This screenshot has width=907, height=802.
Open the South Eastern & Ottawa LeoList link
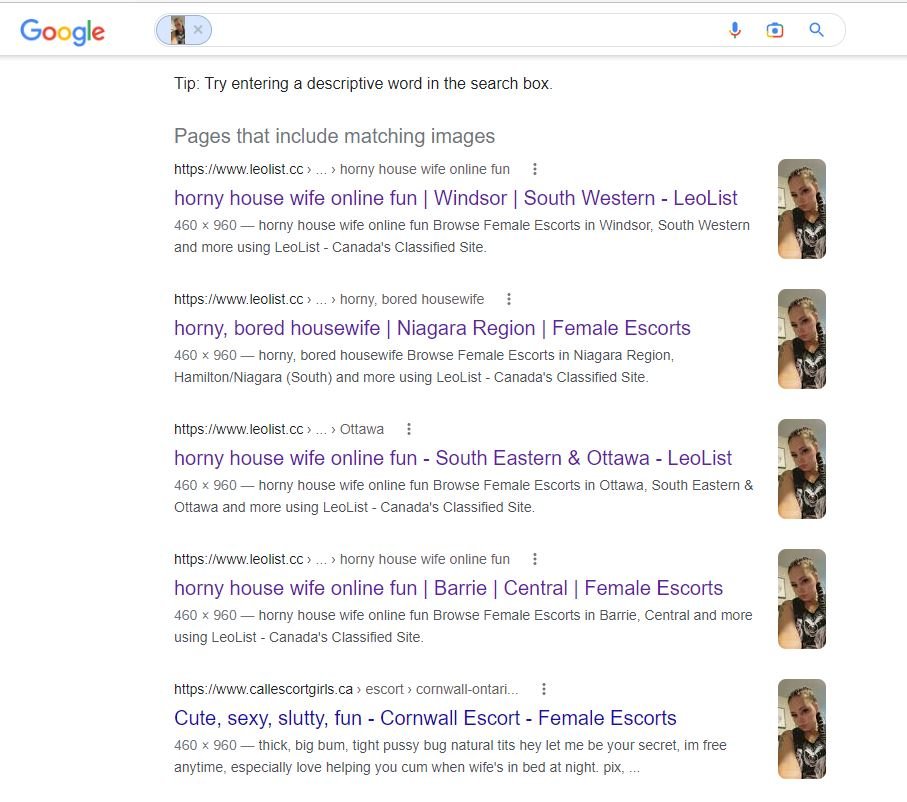[x=452, y=458]
